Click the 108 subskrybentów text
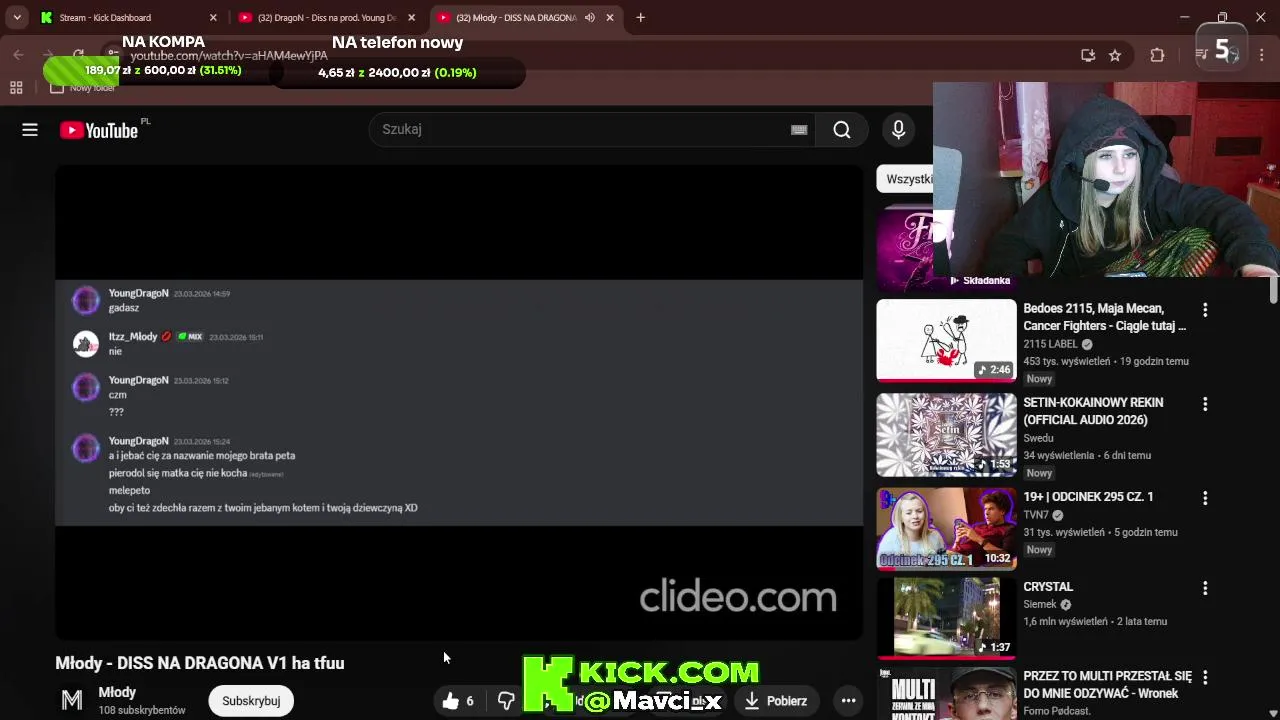 coord(142,710)
